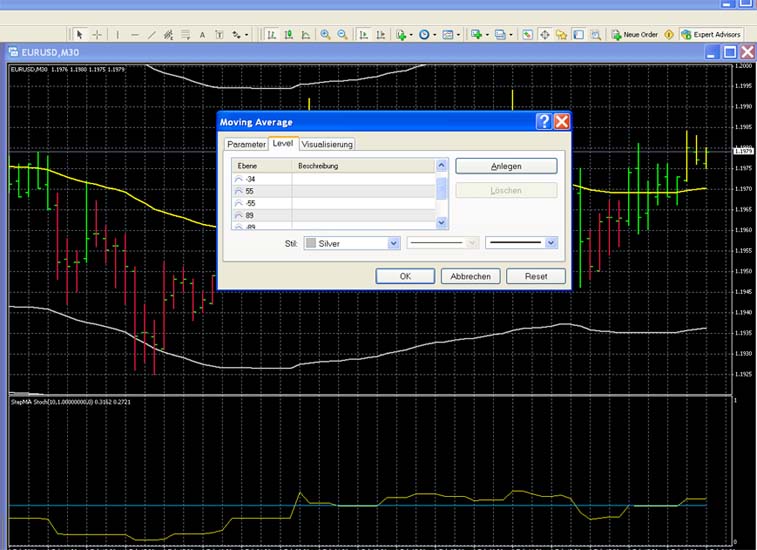Zoom out on the chart
Screen dimensions: 757x550
click(x=343, y=34)
